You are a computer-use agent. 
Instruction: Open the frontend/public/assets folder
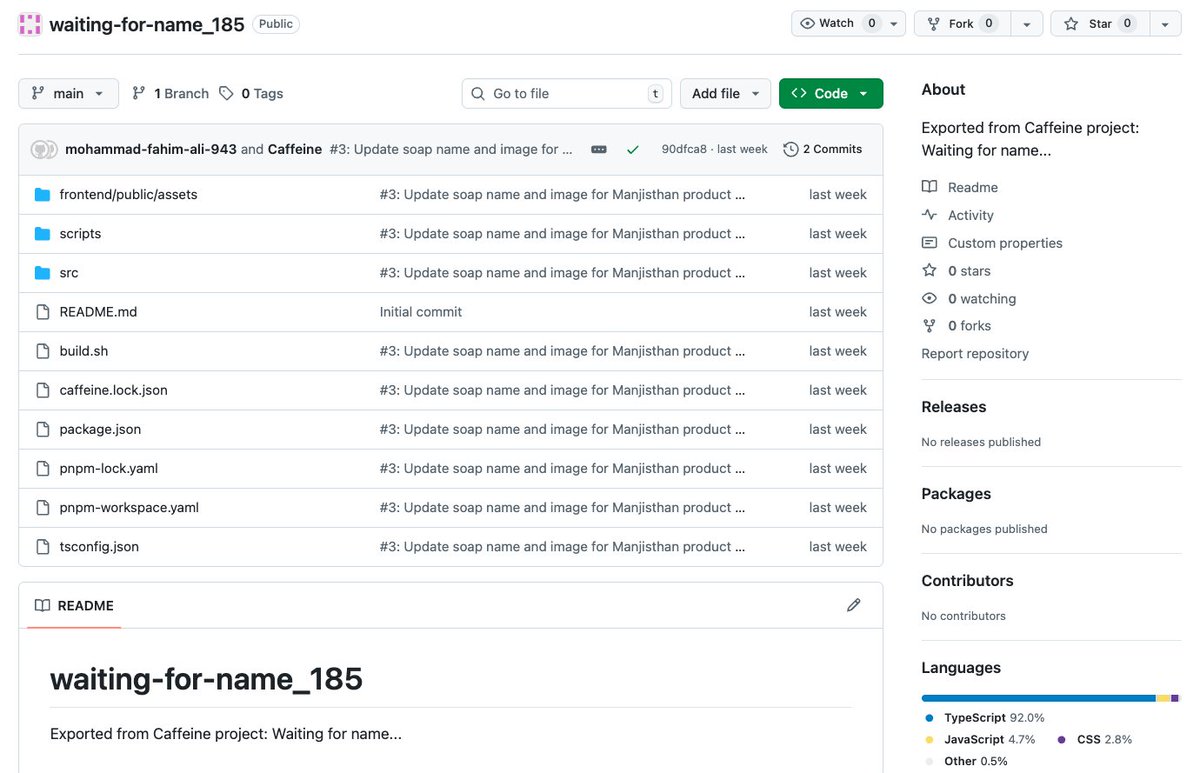pos(128,194)
